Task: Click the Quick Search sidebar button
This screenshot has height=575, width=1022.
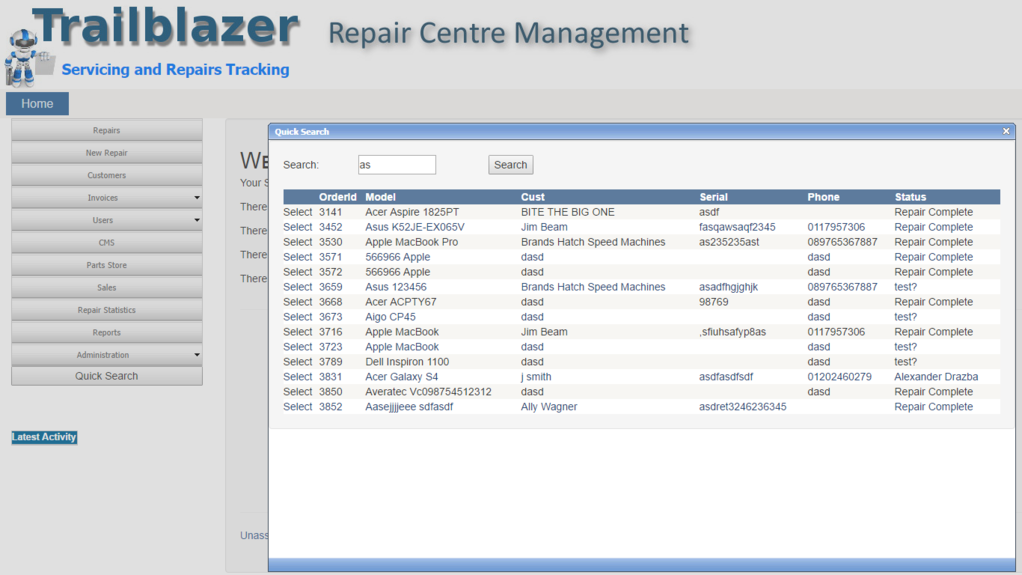Action: tap(107, 376)
